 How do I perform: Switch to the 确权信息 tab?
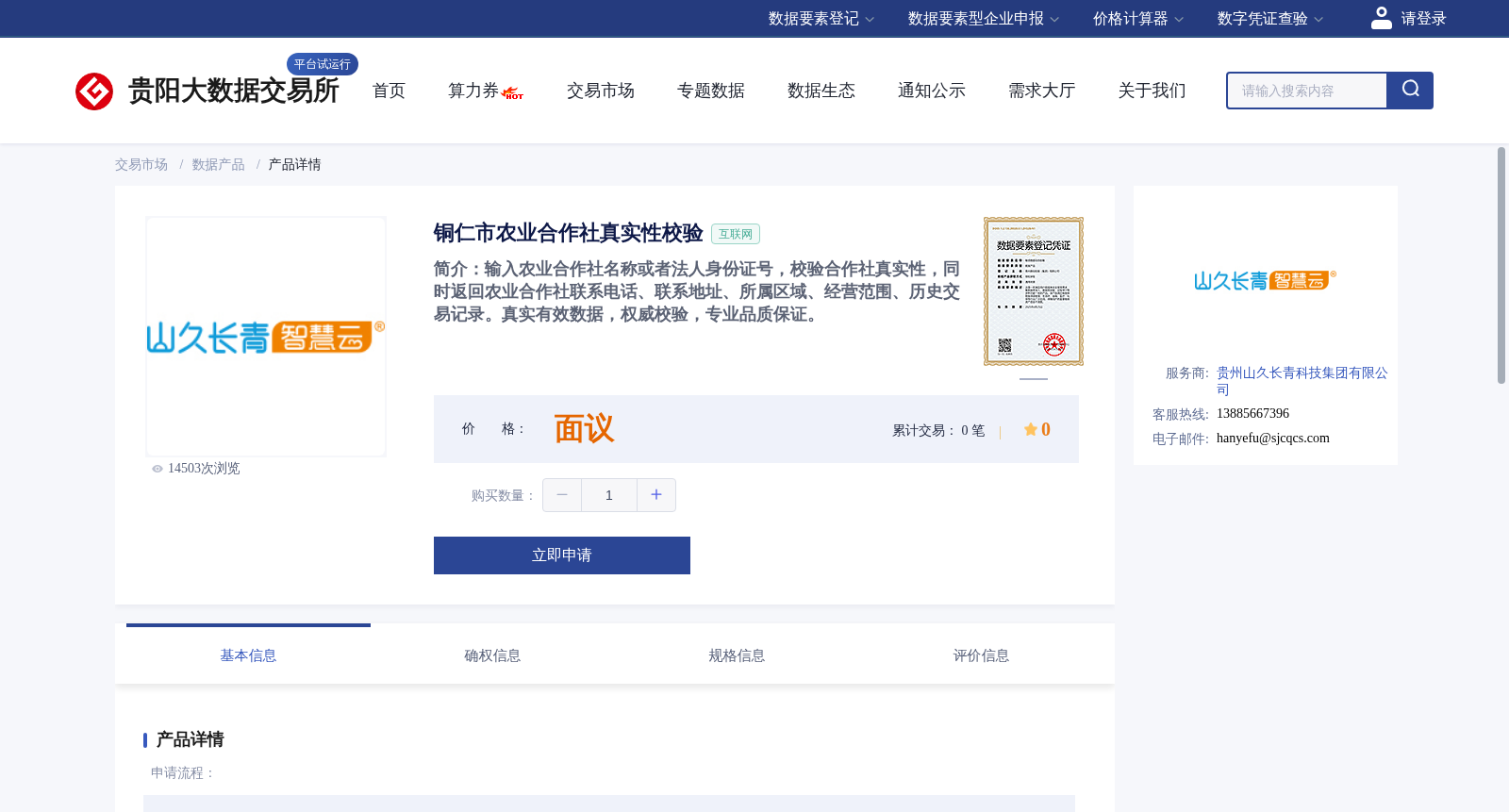(492, 655)
